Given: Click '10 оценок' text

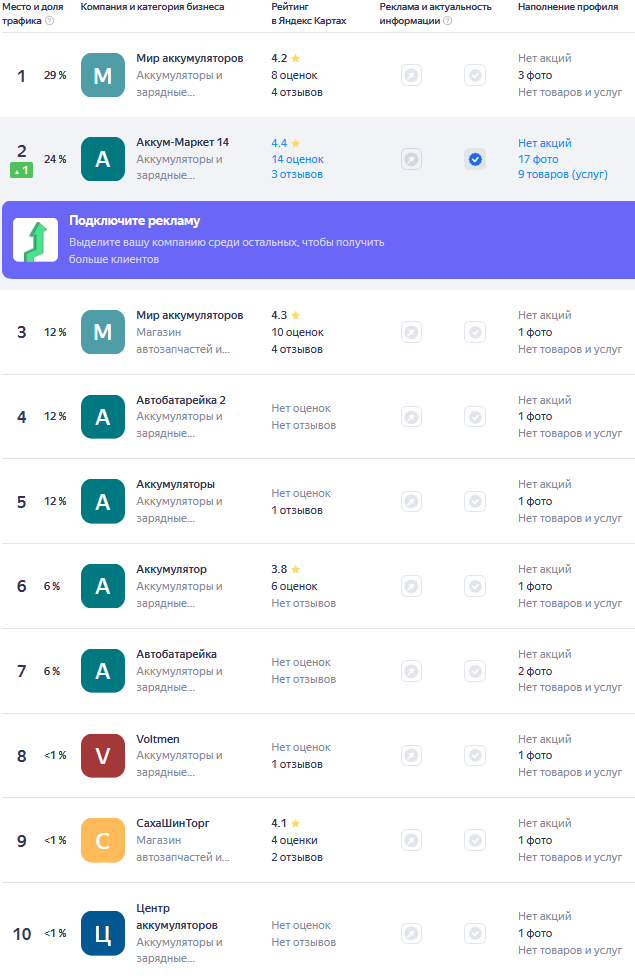Looking at the screenshot, I should tap(298, 332).
